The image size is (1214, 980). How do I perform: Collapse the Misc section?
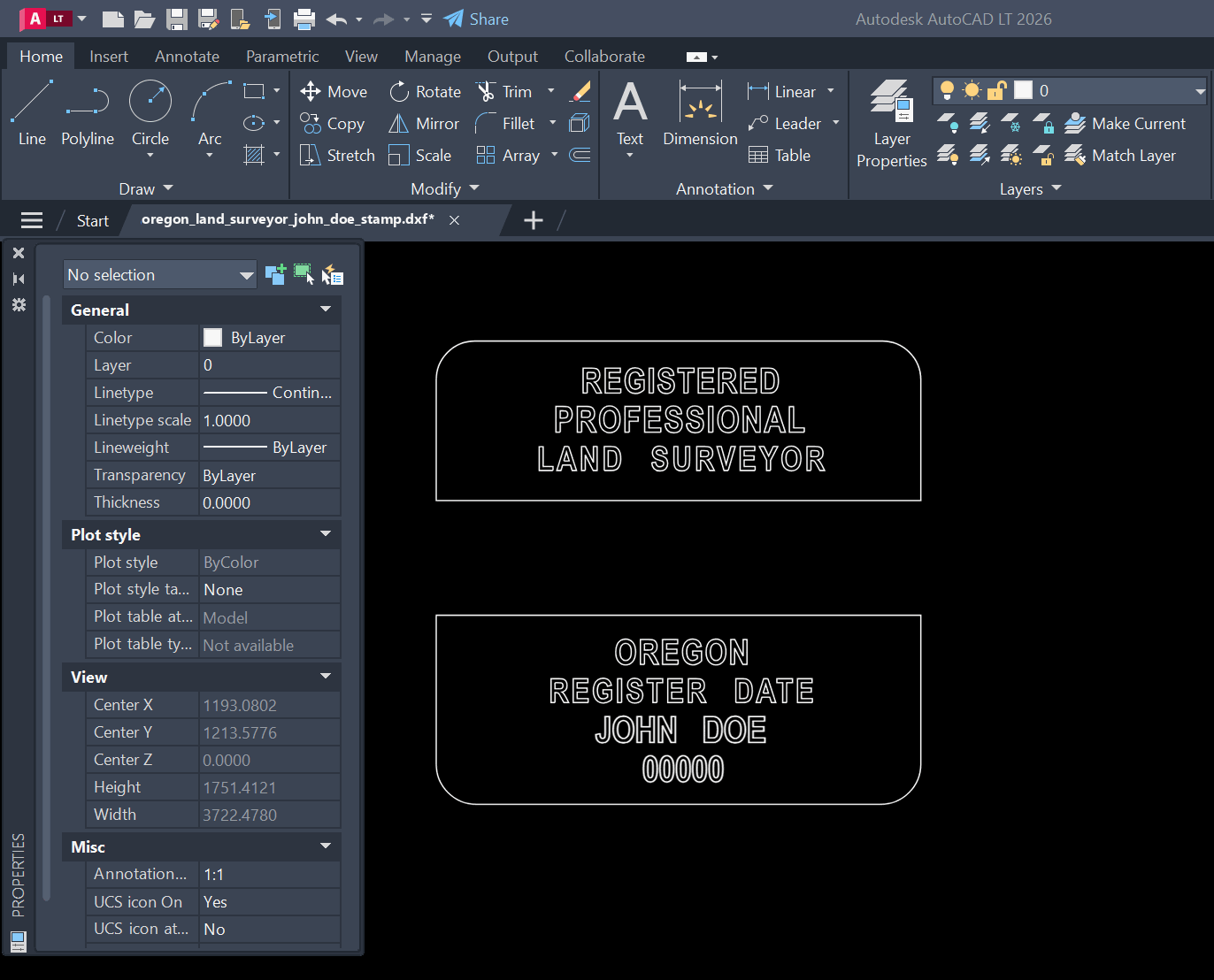pyautogui.click(x=326, y=846)
